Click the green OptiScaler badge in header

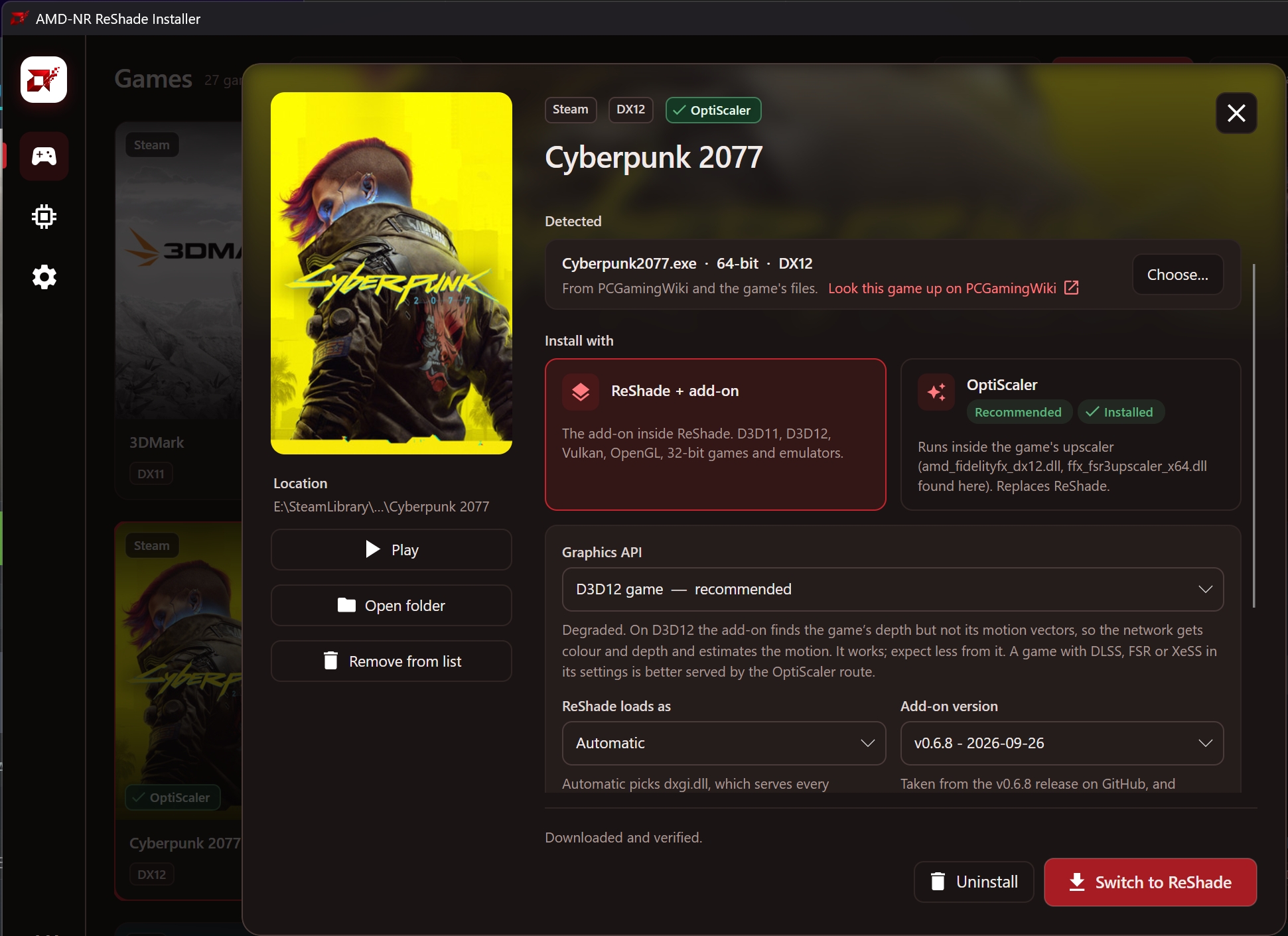713,110
